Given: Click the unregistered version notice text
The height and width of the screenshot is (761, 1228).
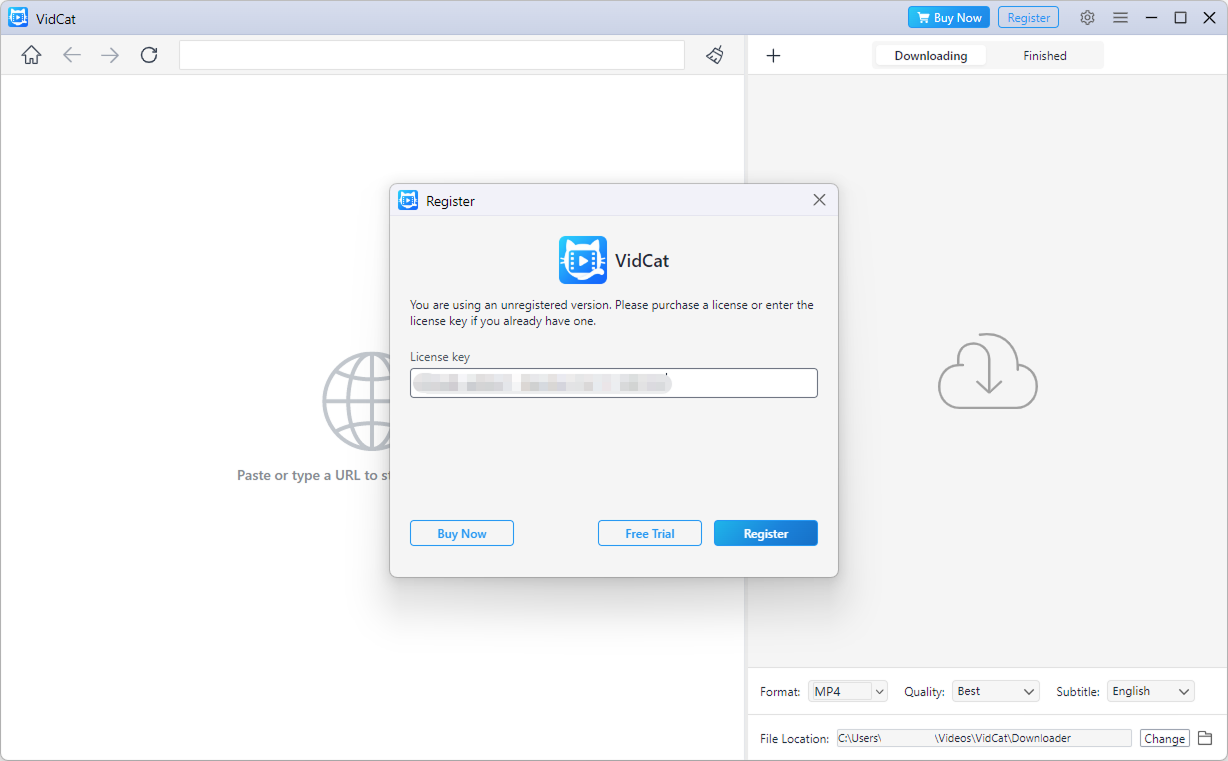Looking at the screenshot, I should (x=612, y=313).
